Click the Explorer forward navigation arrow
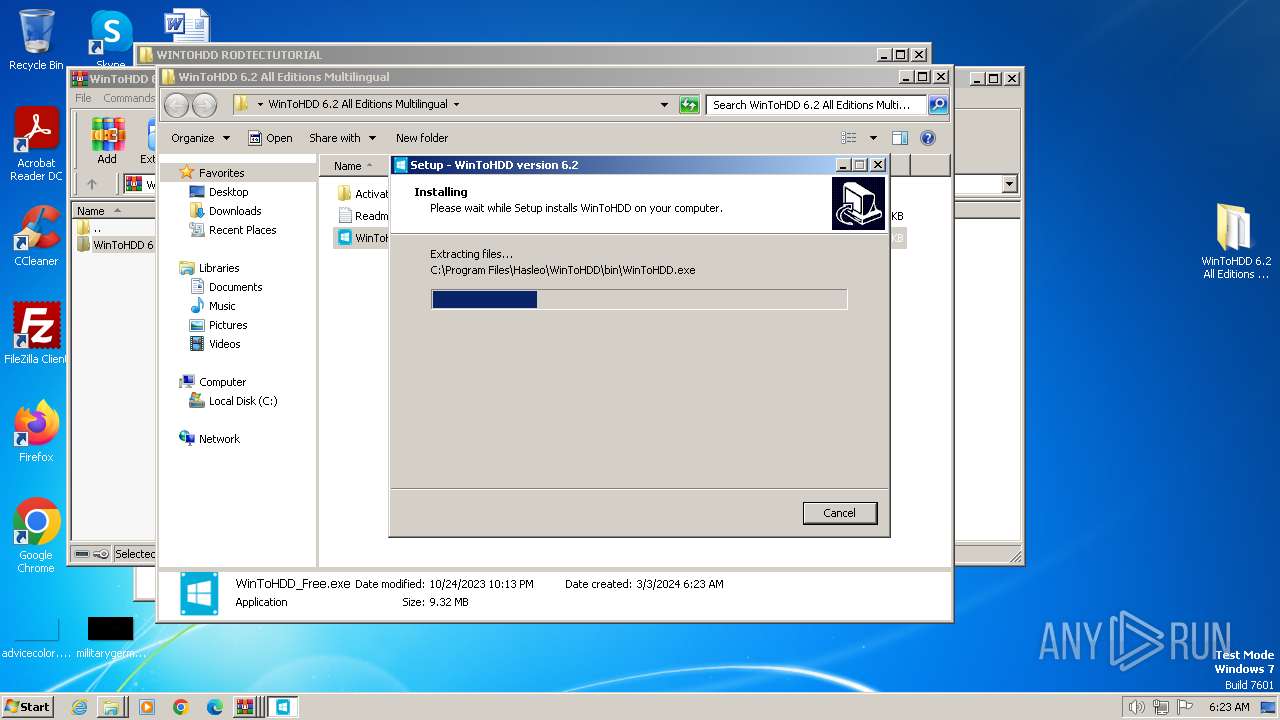 [204, 105]
